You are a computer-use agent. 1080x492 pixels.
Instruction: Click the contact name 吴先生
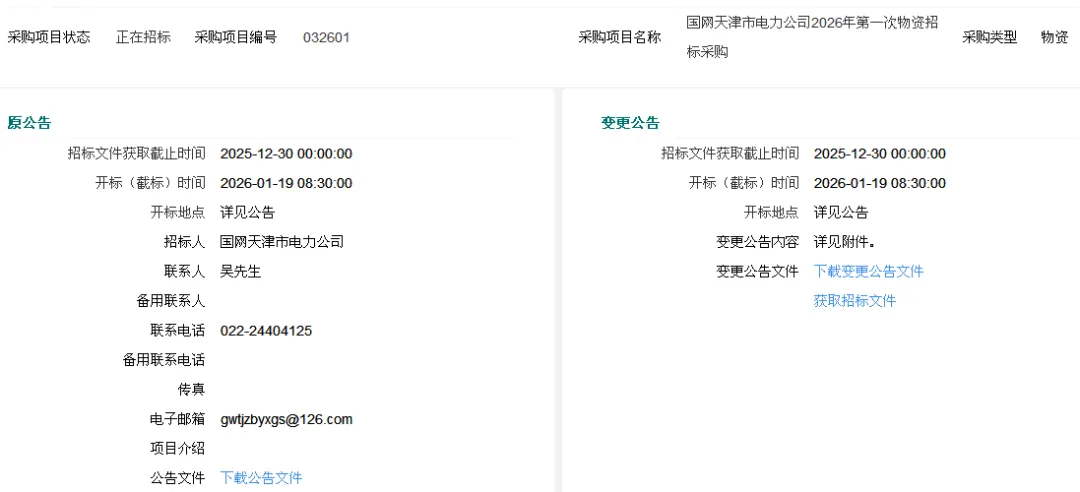tap(240, 271)
